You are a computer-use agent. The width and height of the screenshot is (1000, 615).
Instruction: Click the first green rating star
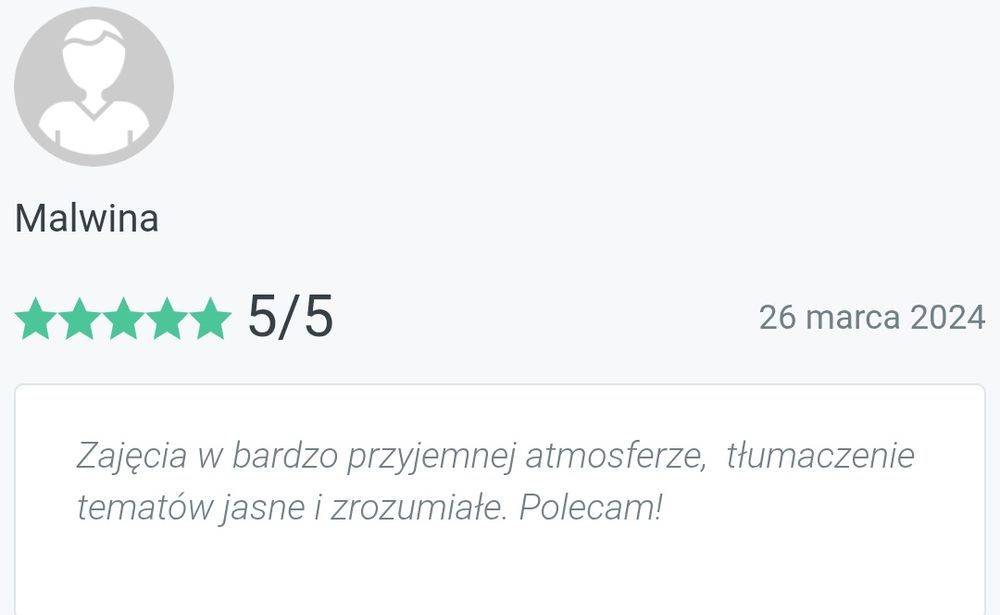[34, 318]
